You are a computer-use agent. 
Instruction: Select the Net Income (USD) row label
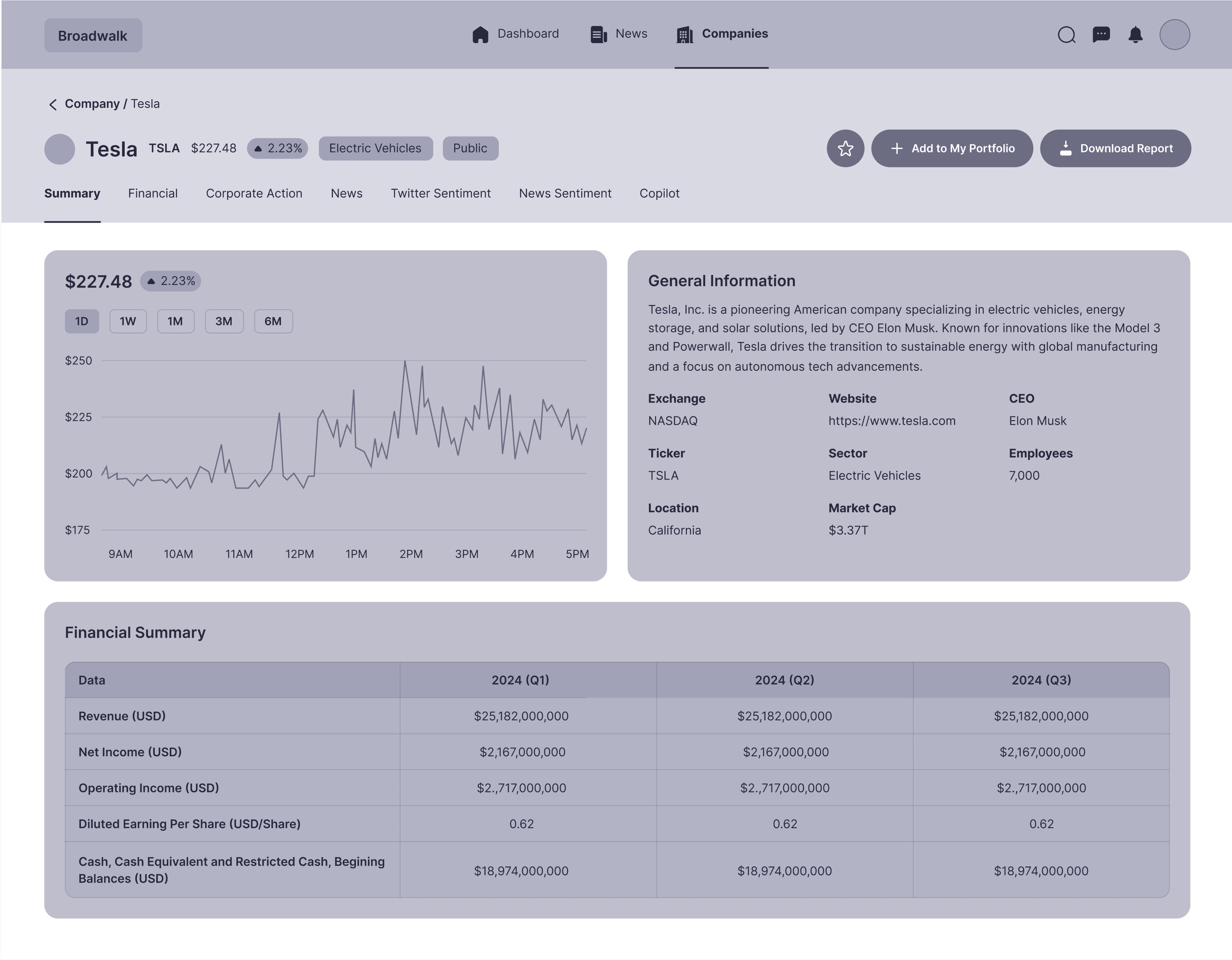[x=130, y=752]
